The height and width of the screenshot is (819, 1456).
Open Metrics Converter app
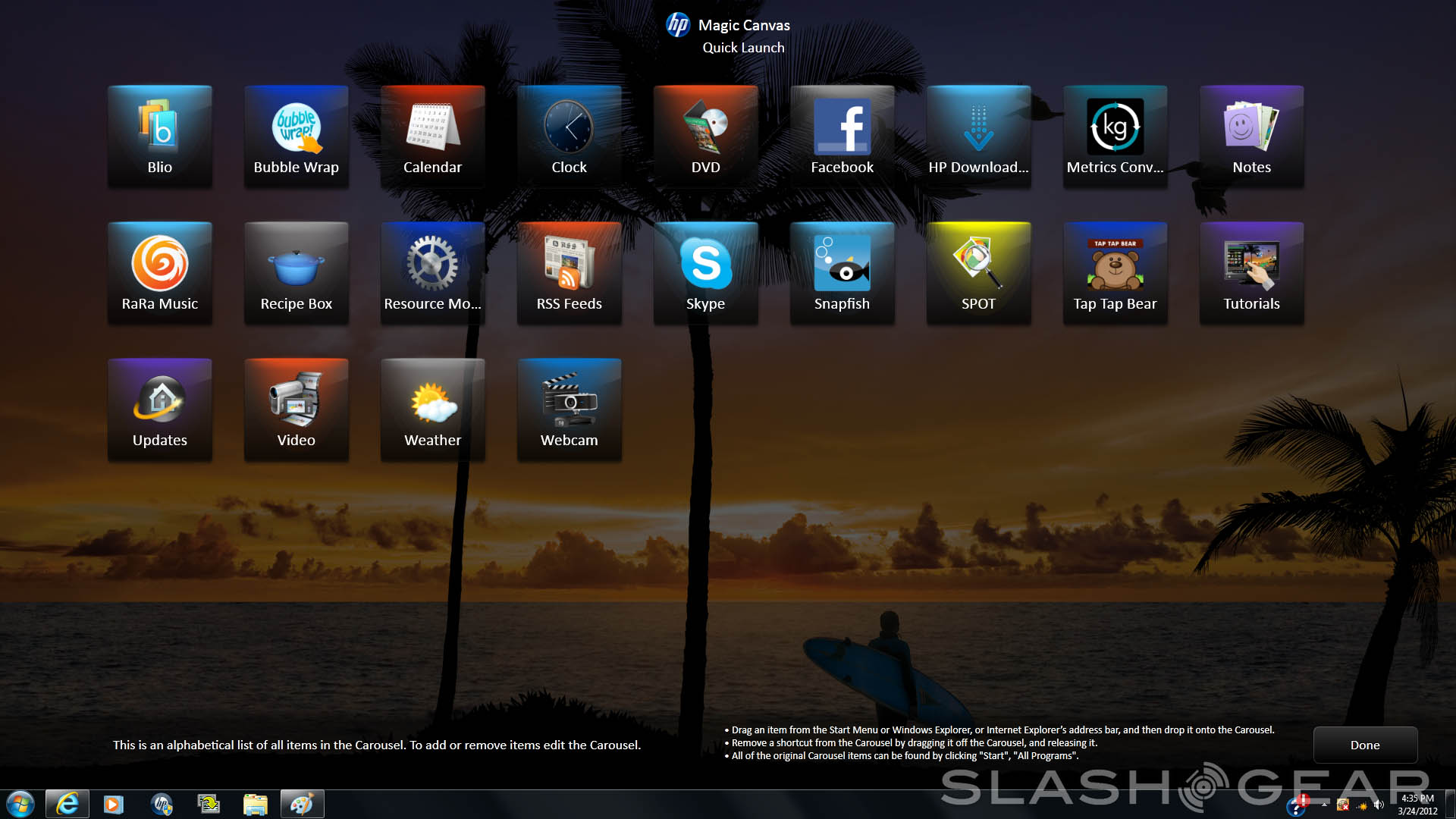[1115, 136]
